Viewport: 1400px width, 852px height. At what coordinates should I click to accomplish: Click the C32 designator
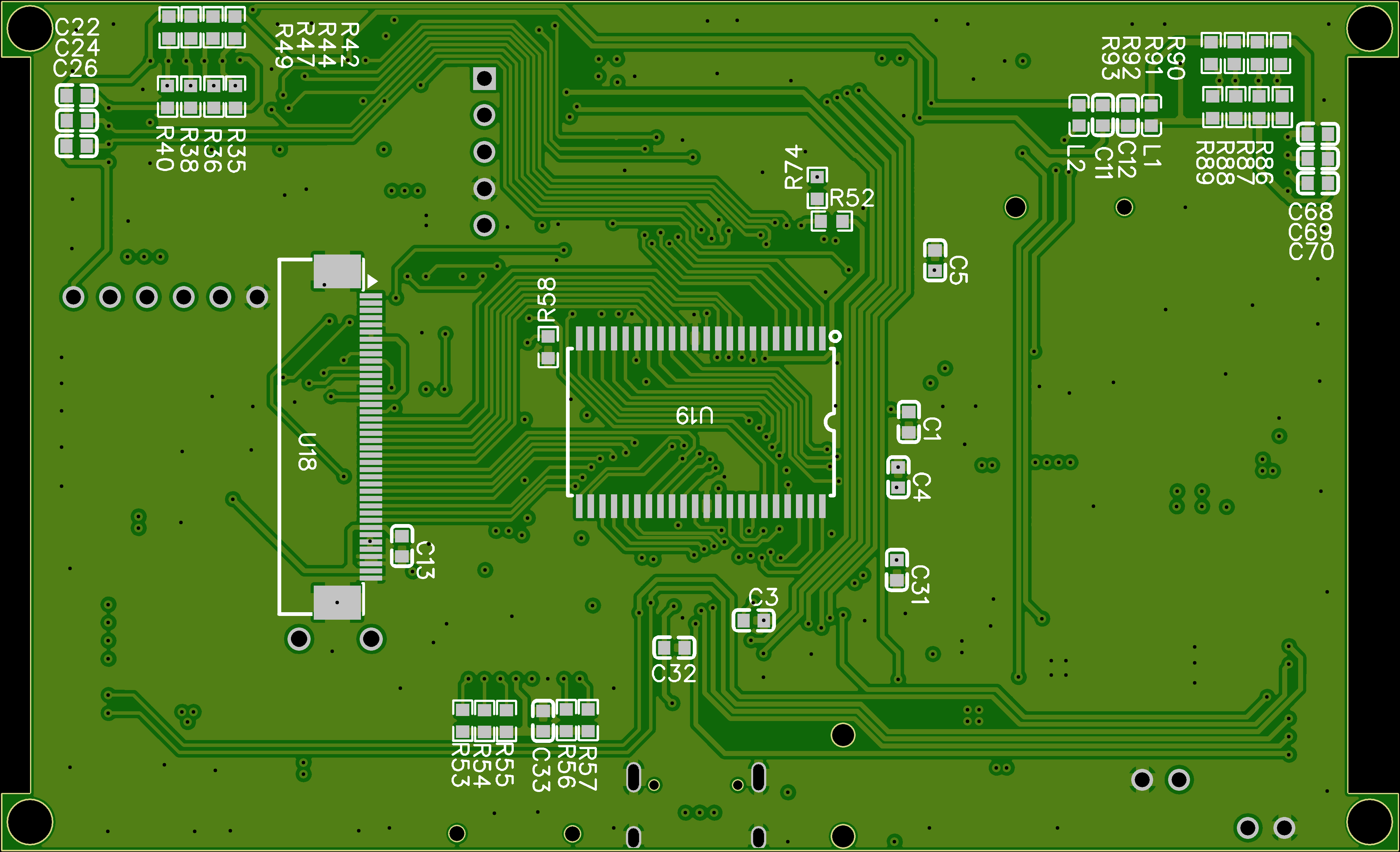(674, 673)
